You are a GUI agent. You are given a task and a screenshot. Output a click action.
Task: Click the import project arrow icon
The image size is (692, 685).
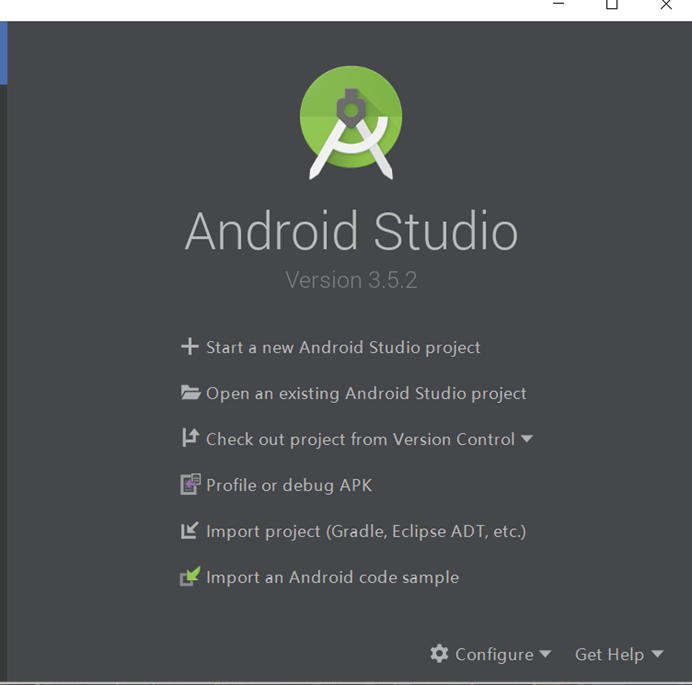click(x=190, y=530)
